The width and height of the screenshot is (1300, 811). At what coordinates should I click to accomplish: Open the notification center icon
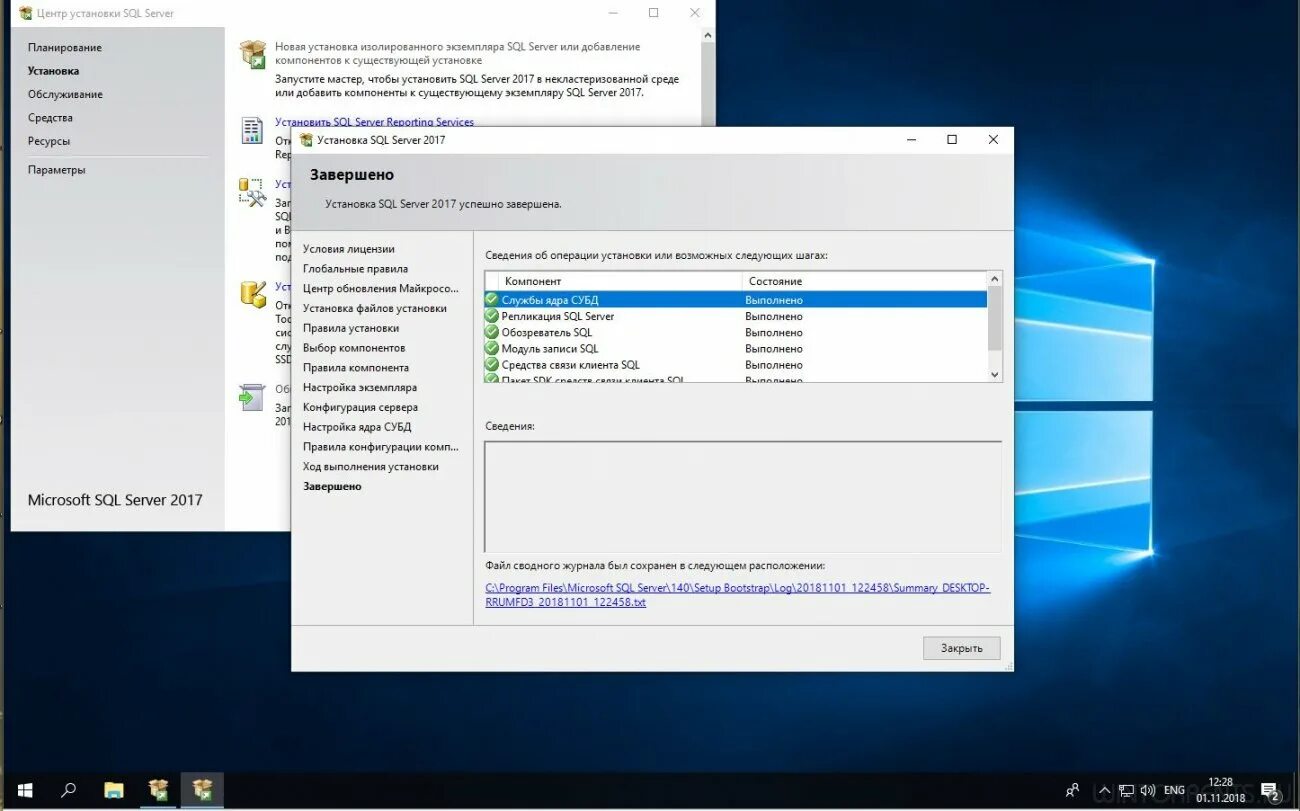coord(1269,791)
